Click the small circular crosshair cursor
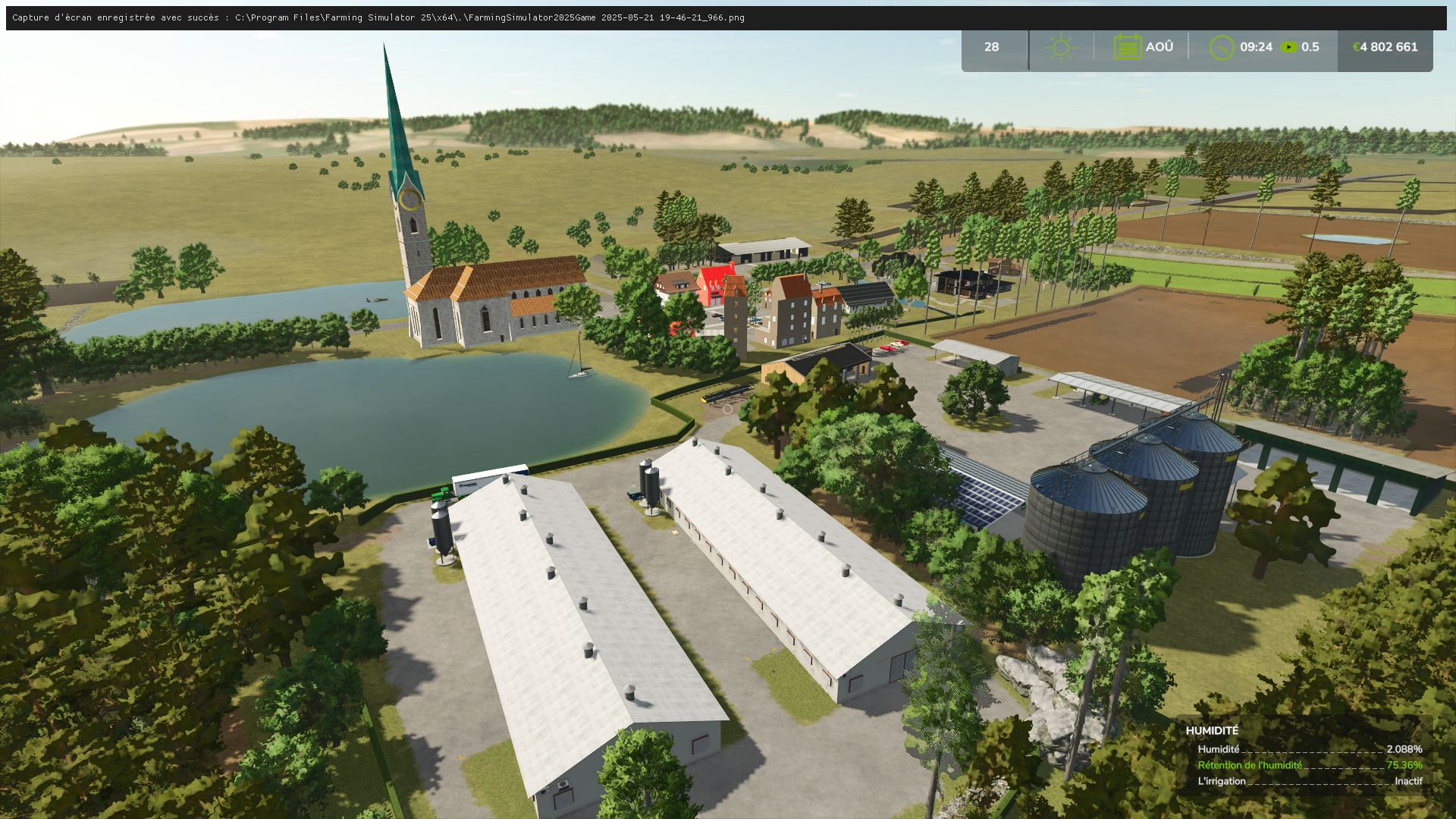The width and height of the screenshot is (1456, 819). coord(727,409)
